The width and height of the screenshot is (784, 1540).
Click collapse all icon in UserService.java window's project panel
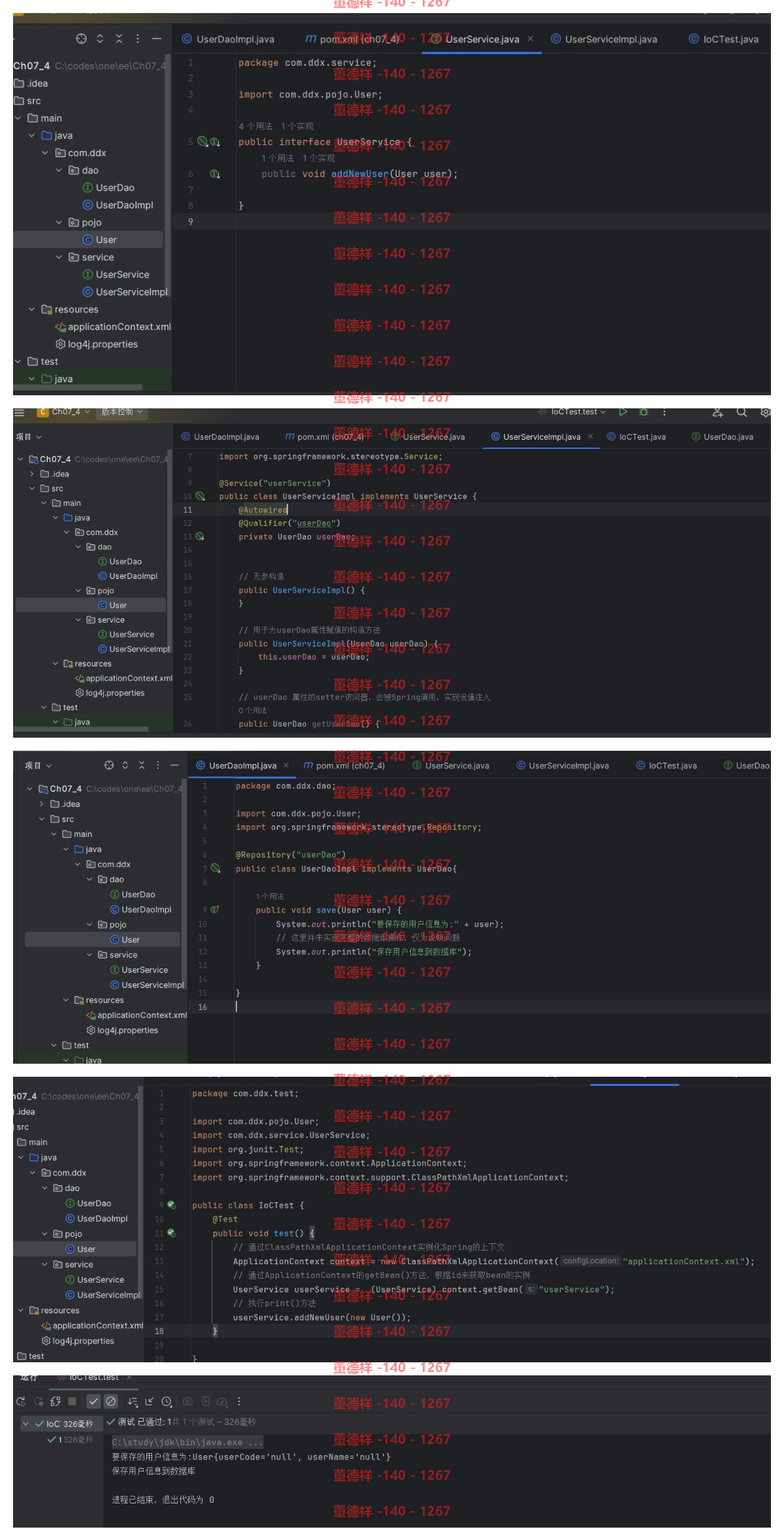(119, 39)
